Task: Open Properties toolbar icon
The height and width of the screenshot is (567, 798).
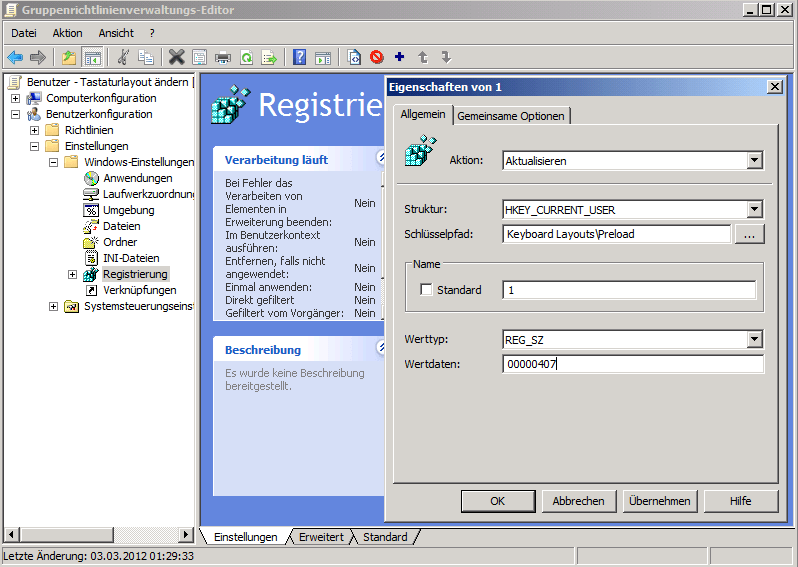Action: coord(200,58)
